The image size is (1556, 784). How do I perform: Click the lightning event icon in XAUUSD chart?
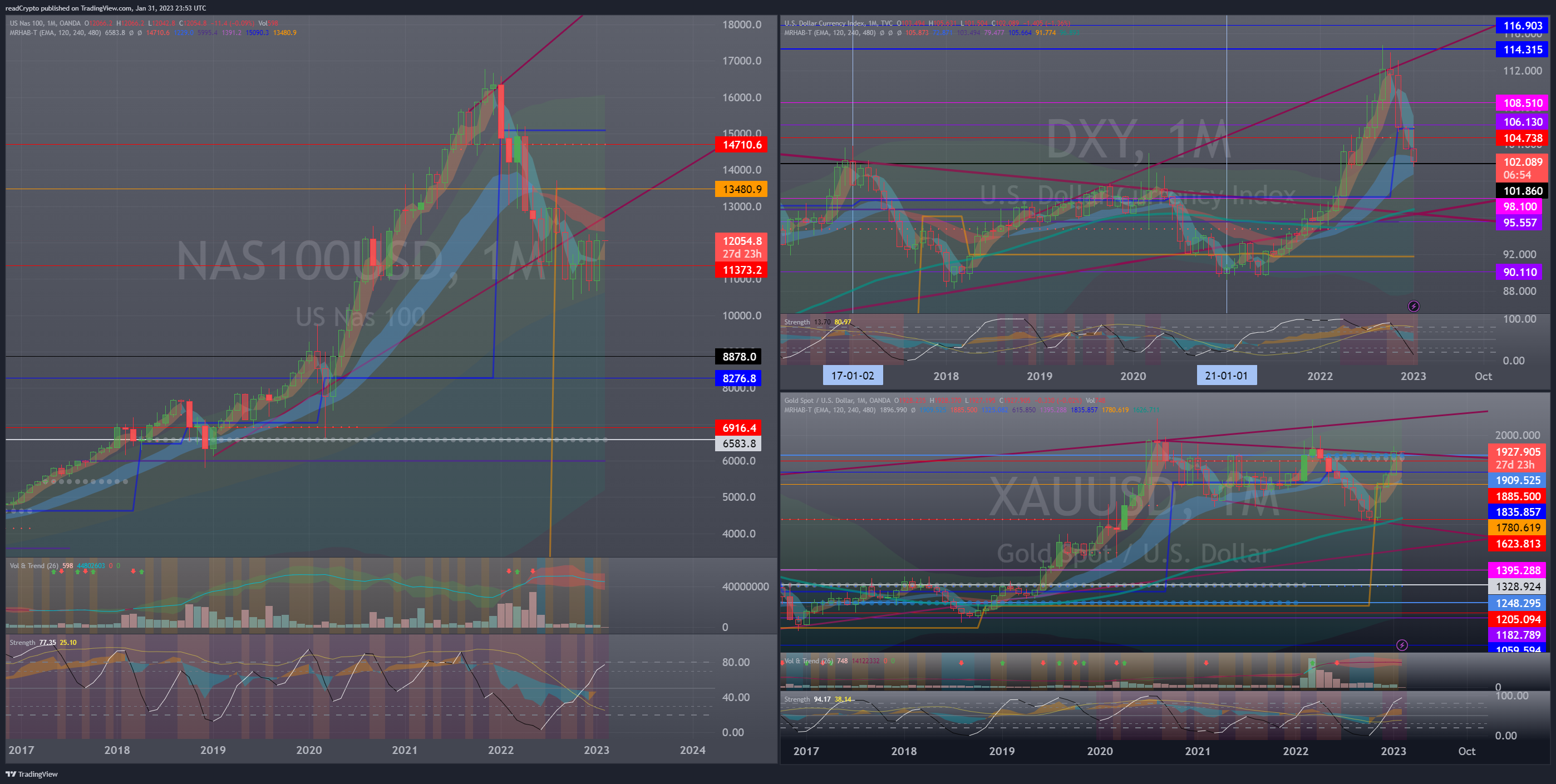tap(1402, 645)
